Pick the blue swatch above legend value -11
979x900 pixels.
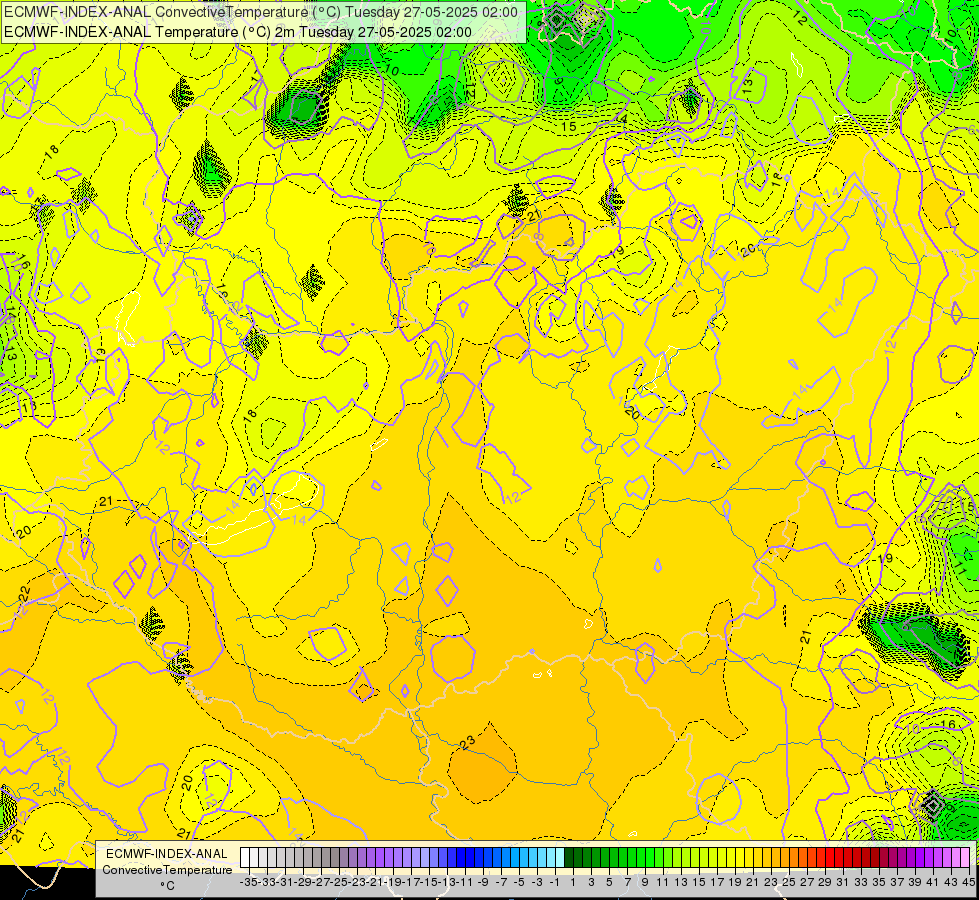coord(461,858)
